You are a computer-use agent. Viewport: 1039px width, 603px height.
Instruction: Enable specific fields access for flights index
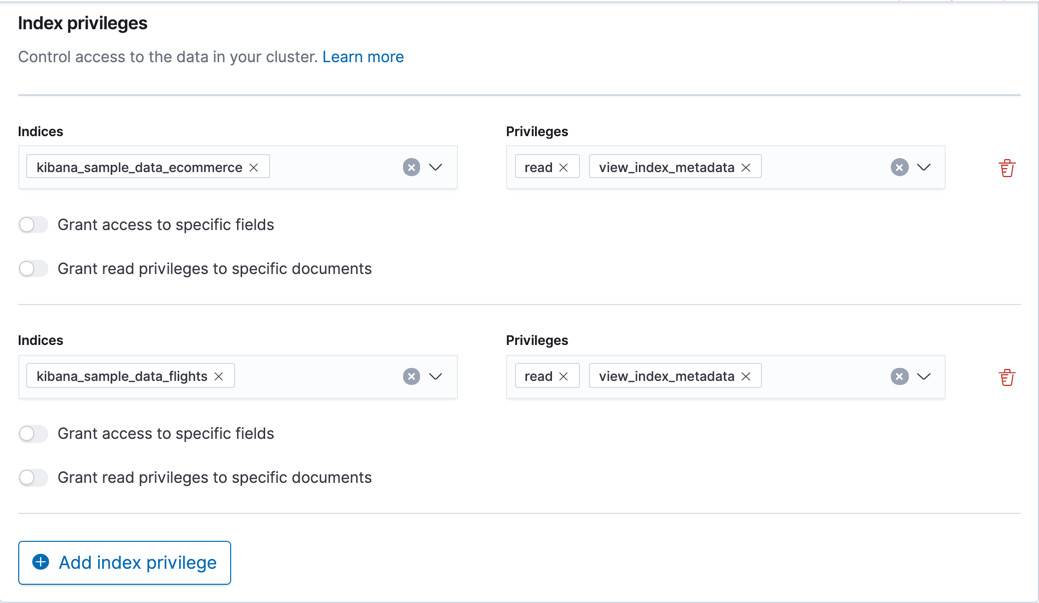click(33, 434)
